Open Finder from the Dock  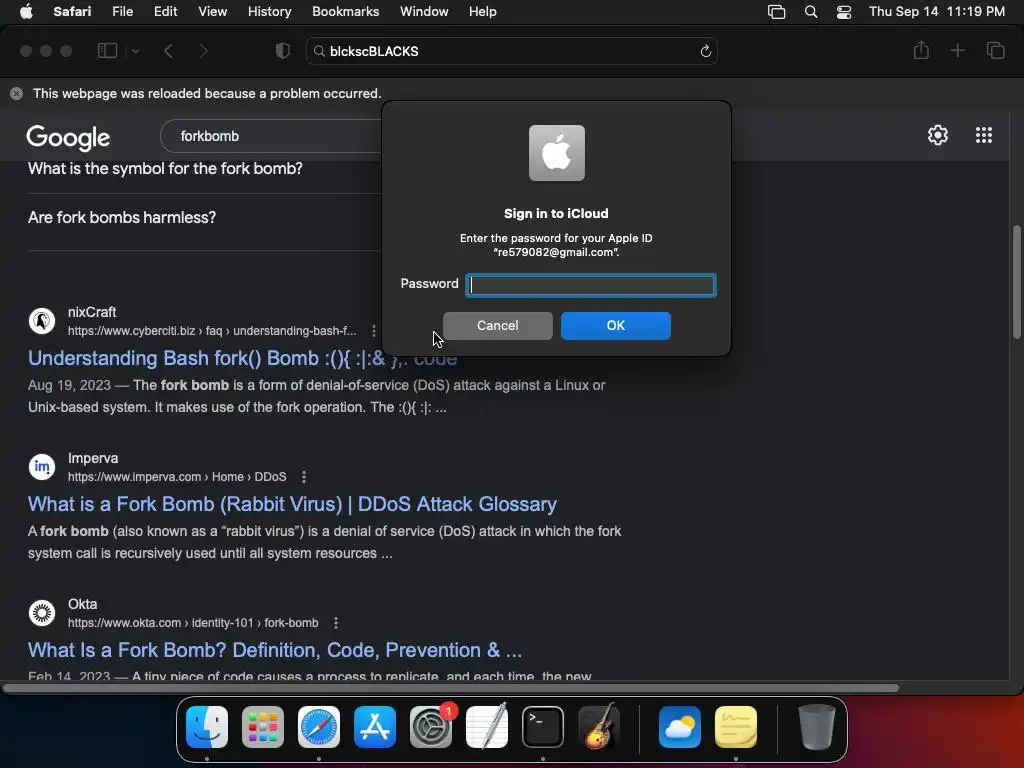coord(207,727)
